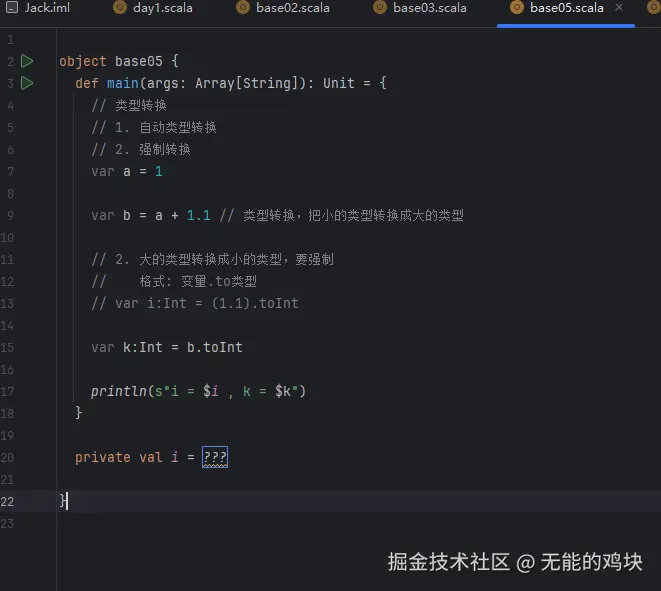Click the 'main' method name
Viewport: 661px width, 591px height.
(123, 83)
